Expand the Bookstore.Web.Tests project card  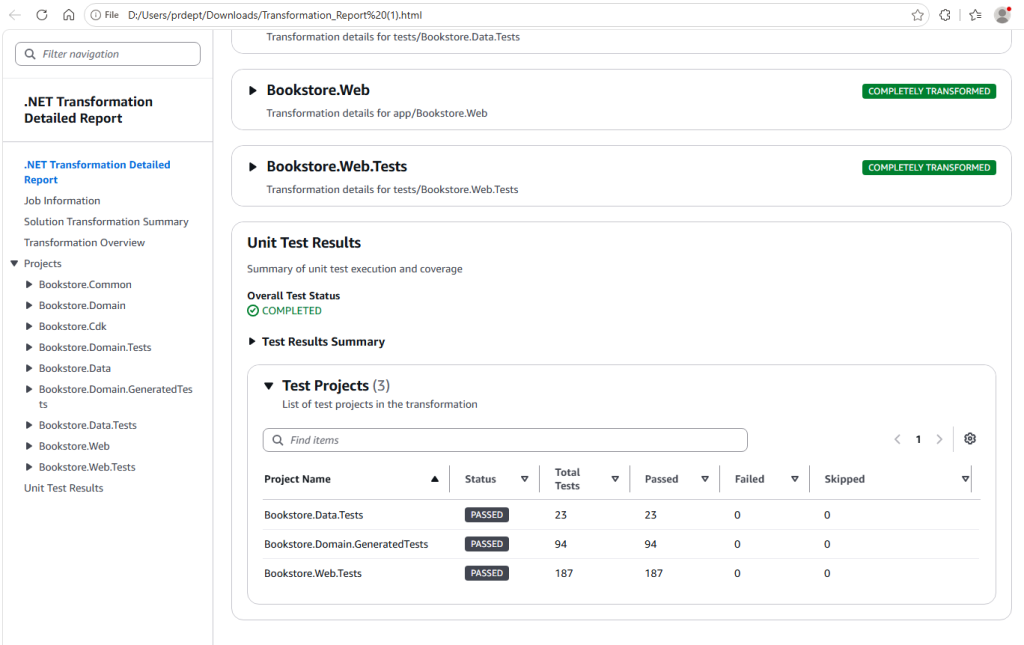(253, 167)
